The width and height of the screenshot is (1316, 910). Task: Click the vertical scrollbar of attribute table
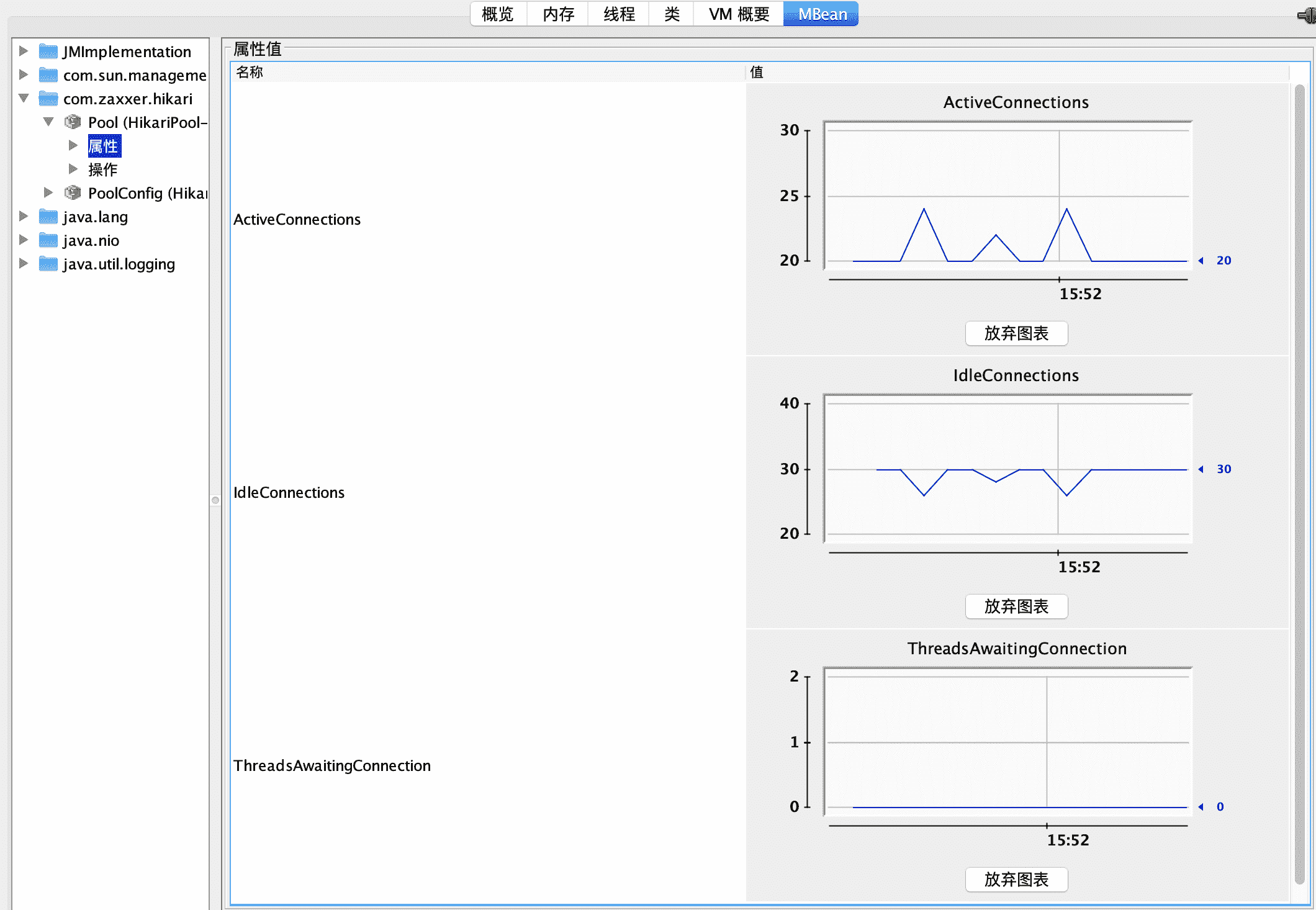point(1299,484)
